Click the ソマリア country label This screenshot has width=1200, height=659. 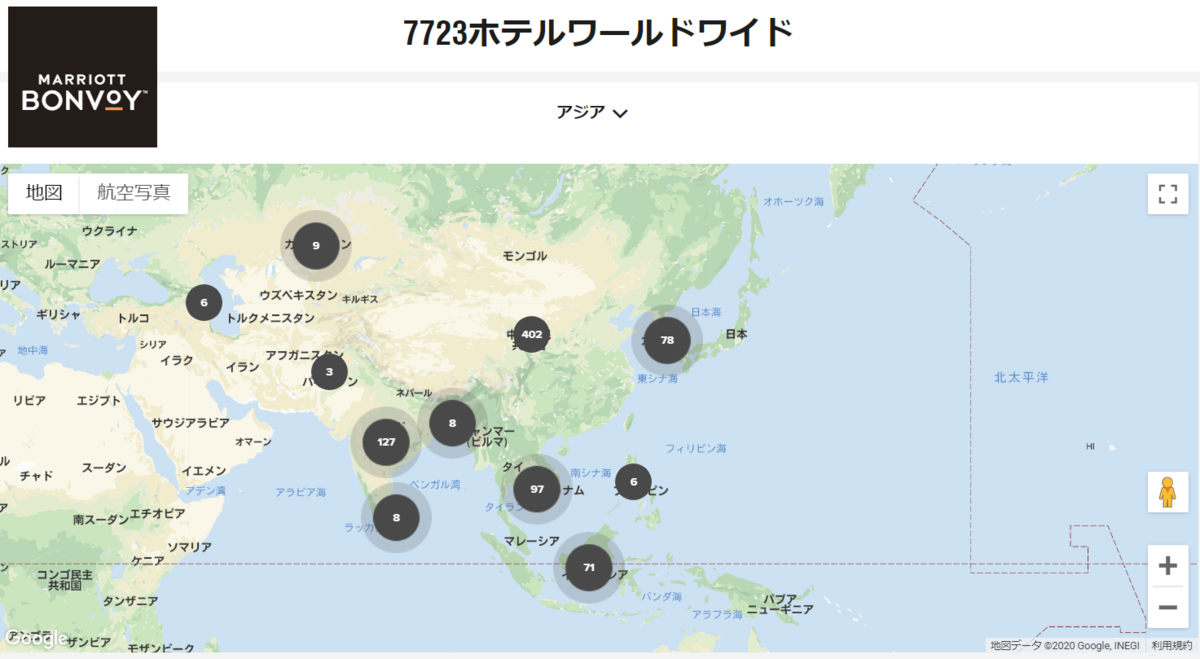[189, 547]
